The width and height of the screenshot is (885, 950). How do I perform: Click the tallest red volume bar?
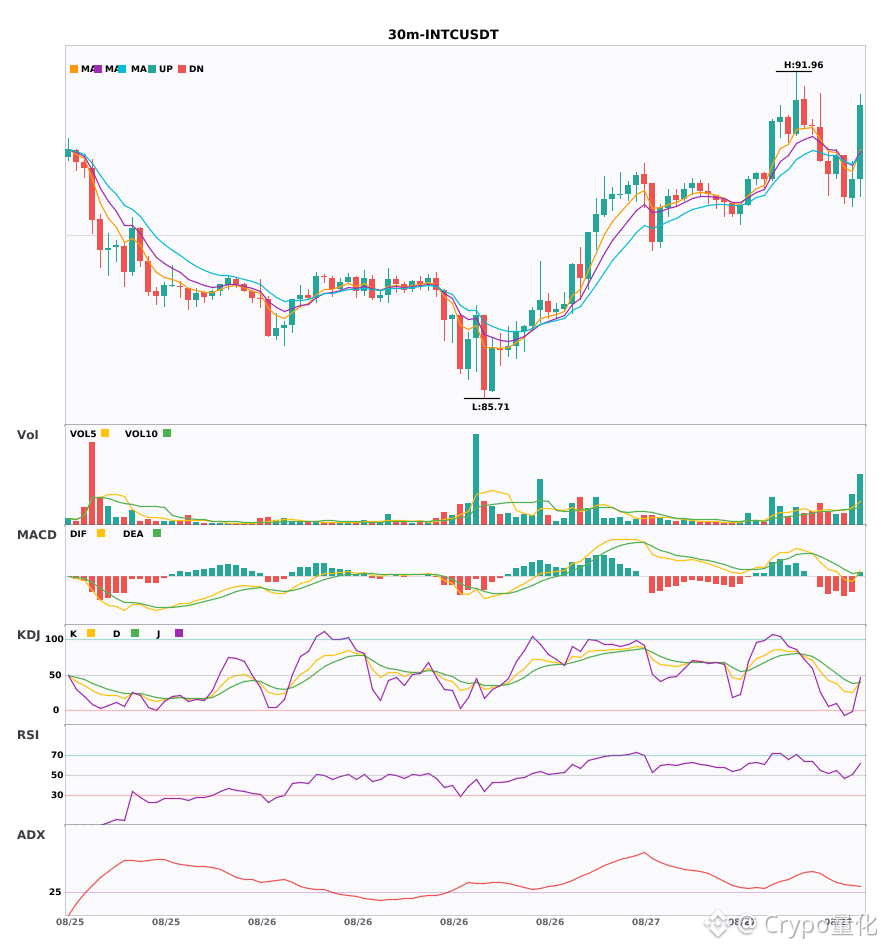coord(92,483)
